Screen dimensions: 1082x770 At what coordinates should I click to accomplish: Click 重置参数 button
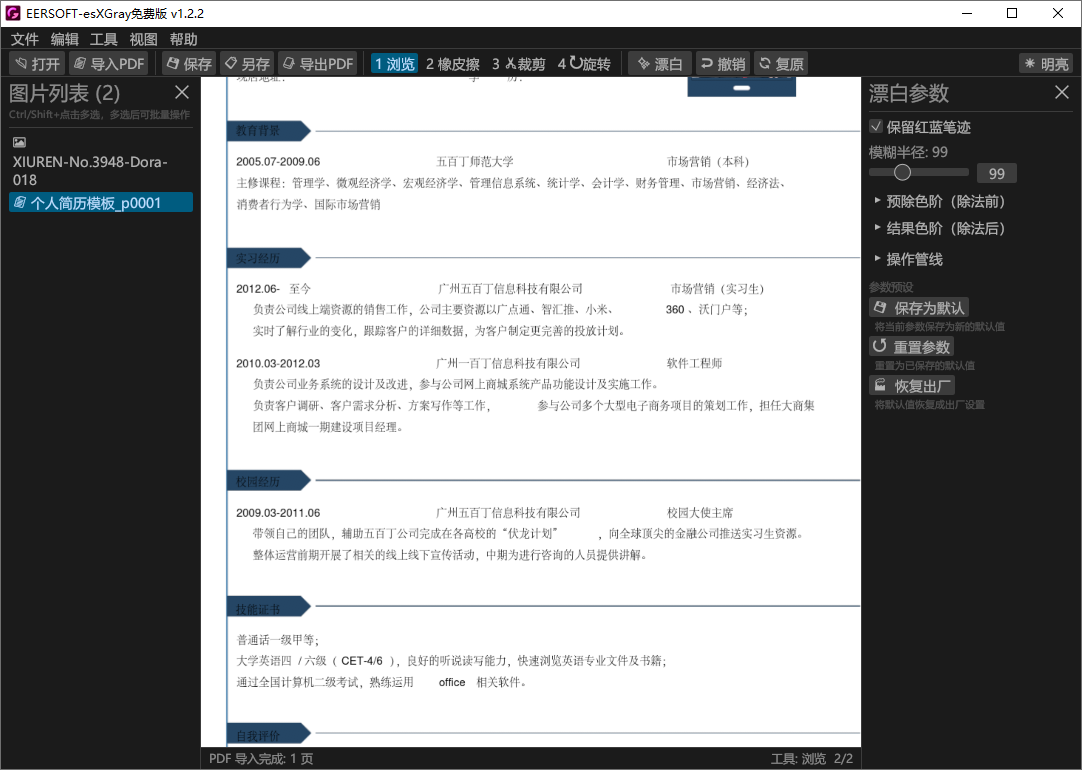coord(912,347)
